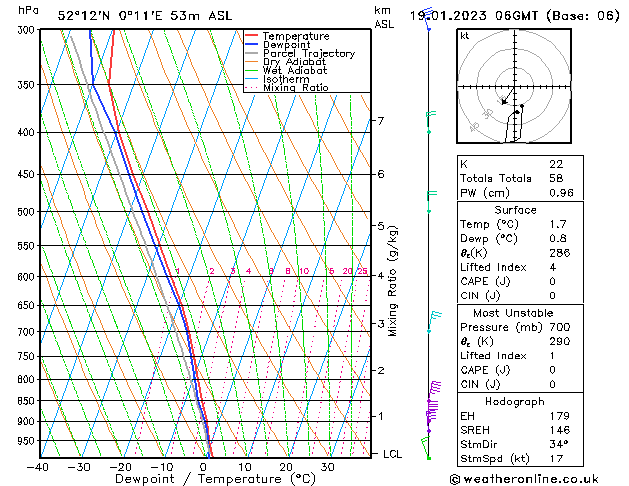Click the date header 19.01.2023 06GMT
Image resolution: width=629 pixels, height=486 pixels.
click(473, 16)
